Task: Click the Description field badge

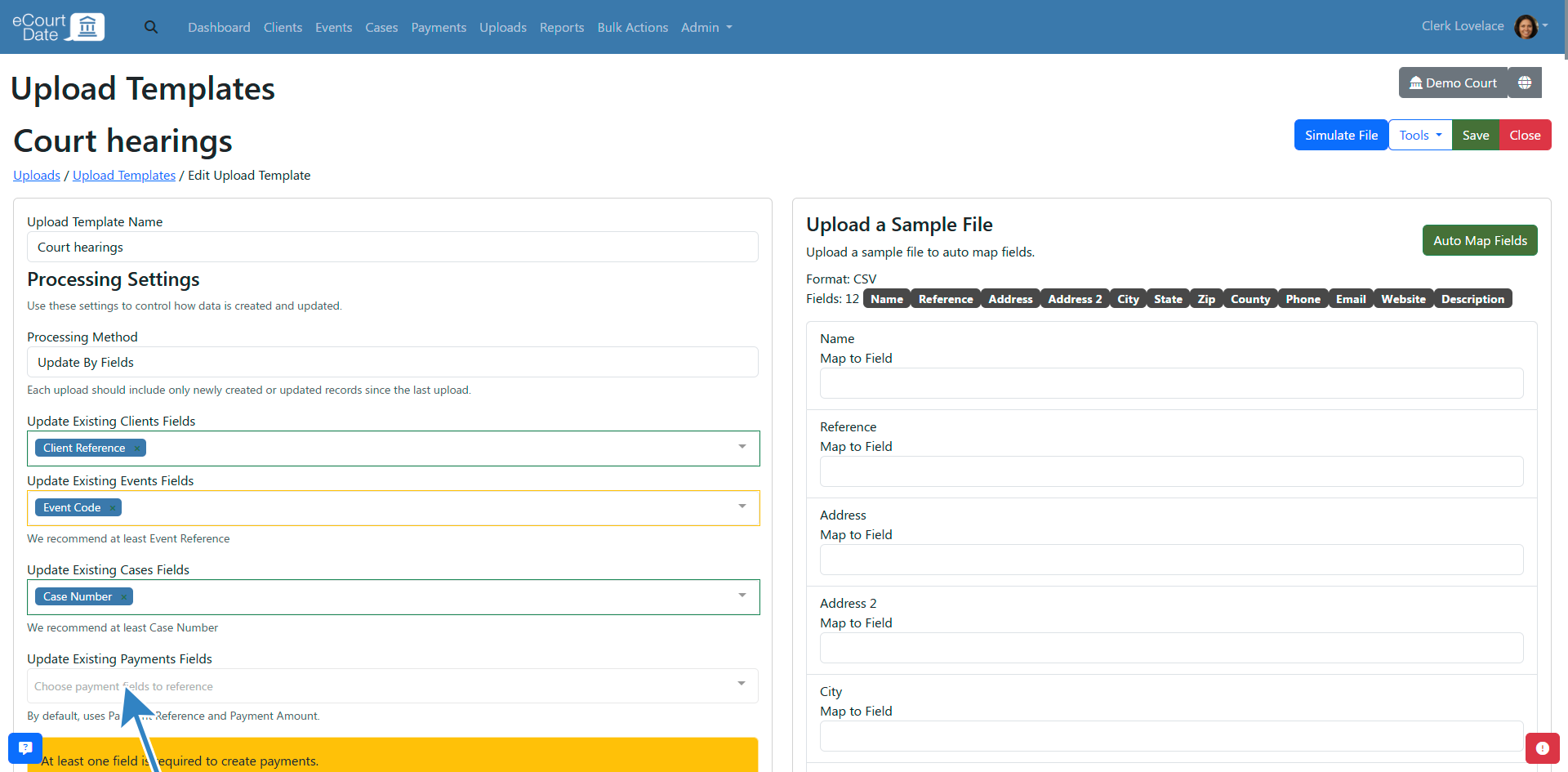Action: pos(1472,299)
